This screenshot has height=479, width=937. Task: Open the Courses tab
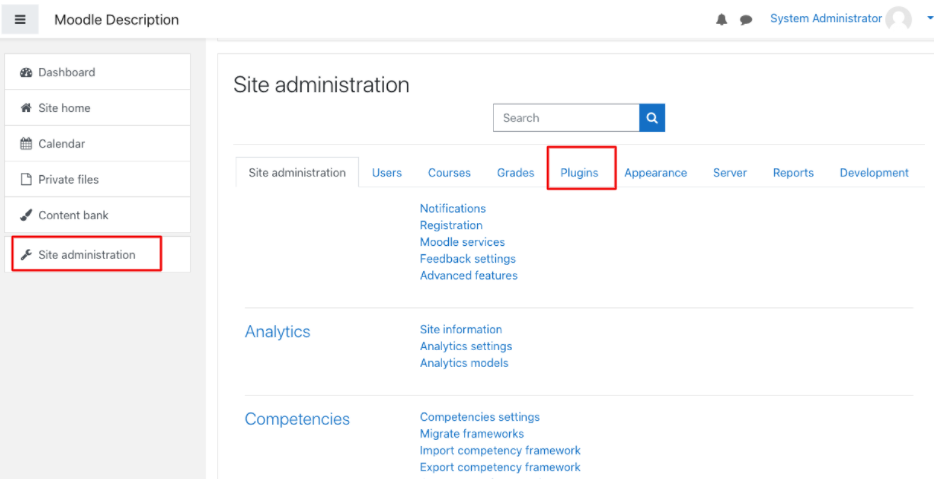coord(449,173)
